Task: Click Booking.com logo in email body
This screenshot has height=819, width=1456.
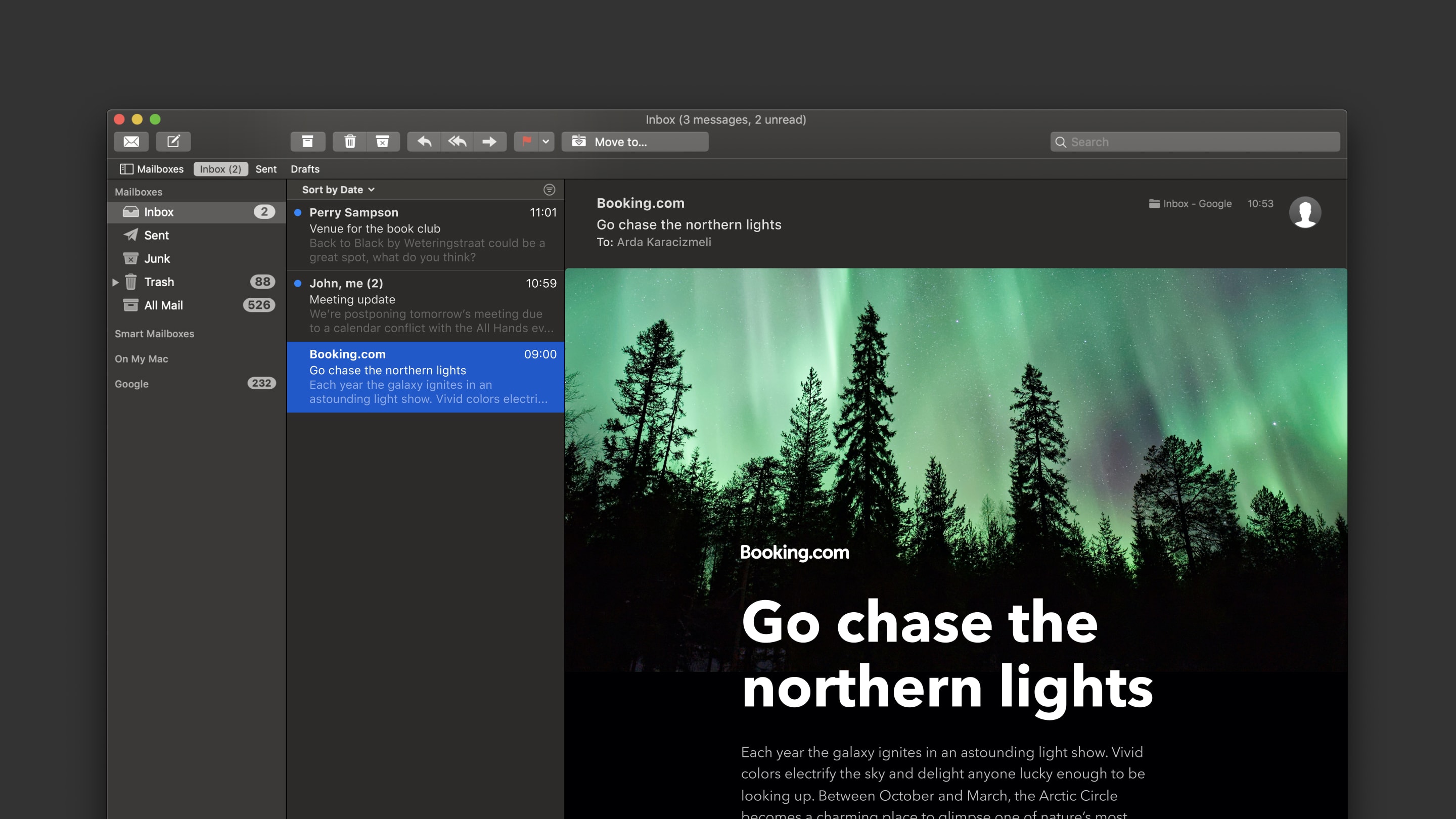Action: pos(794,552)
